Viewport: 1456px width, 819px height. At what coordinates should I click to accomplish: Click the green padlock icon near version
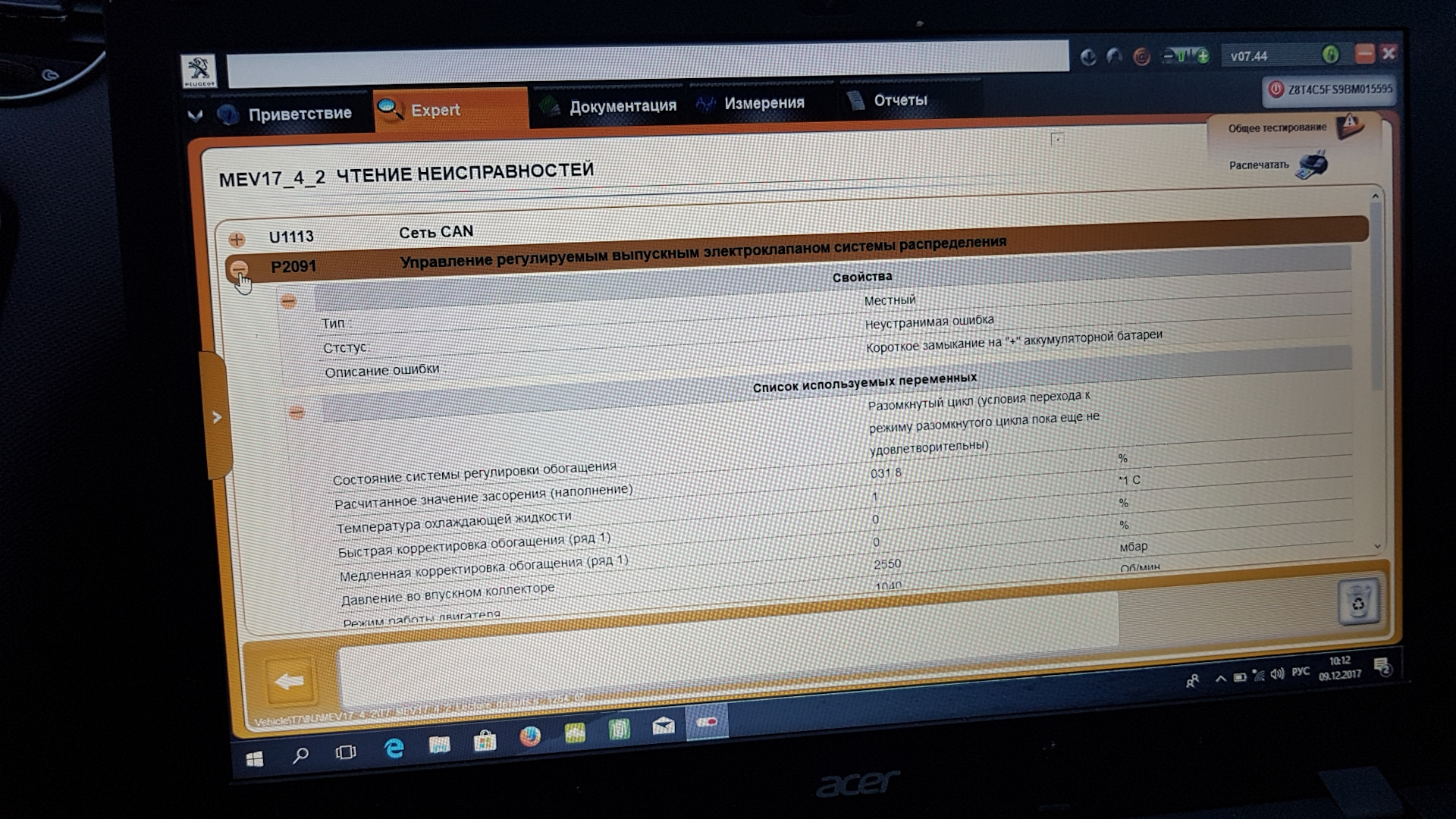[x=1330, y=55]
